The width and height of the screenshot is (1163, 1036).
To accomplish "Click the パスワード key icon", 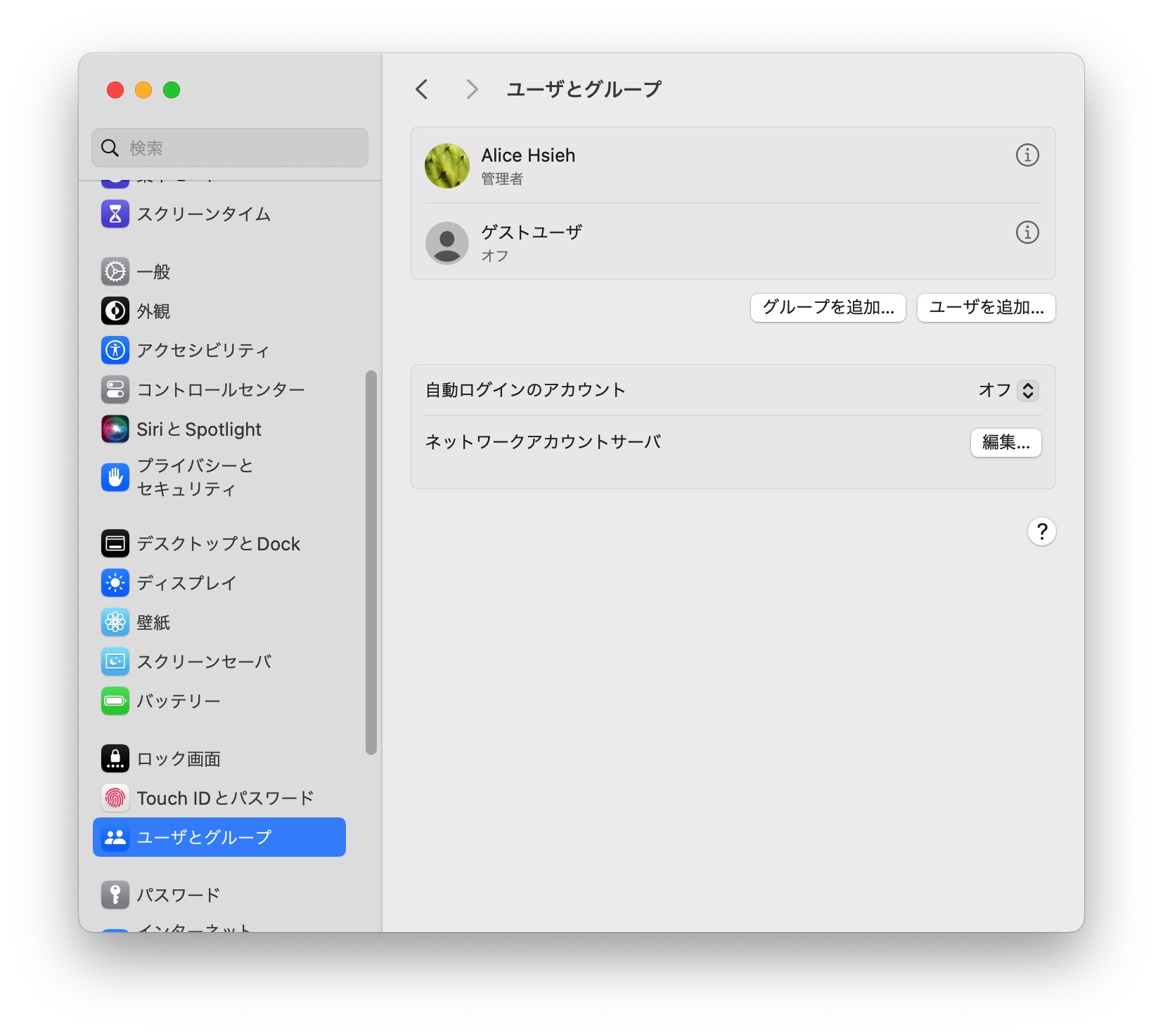I will (115, 895).
